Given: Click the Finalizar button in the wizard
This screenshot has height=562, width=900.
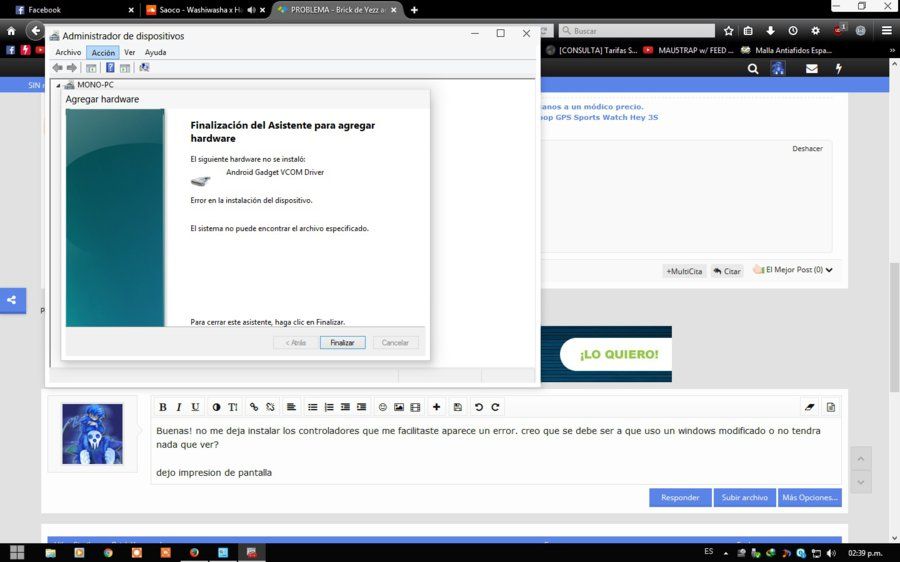Looking at the screenshot, I should coord(343,343).
